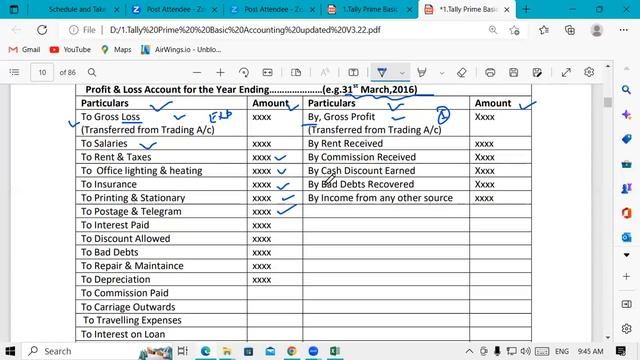The image size is (640, 360).
Task: Open the sidebar Office icon
Action: coord(627,213)
